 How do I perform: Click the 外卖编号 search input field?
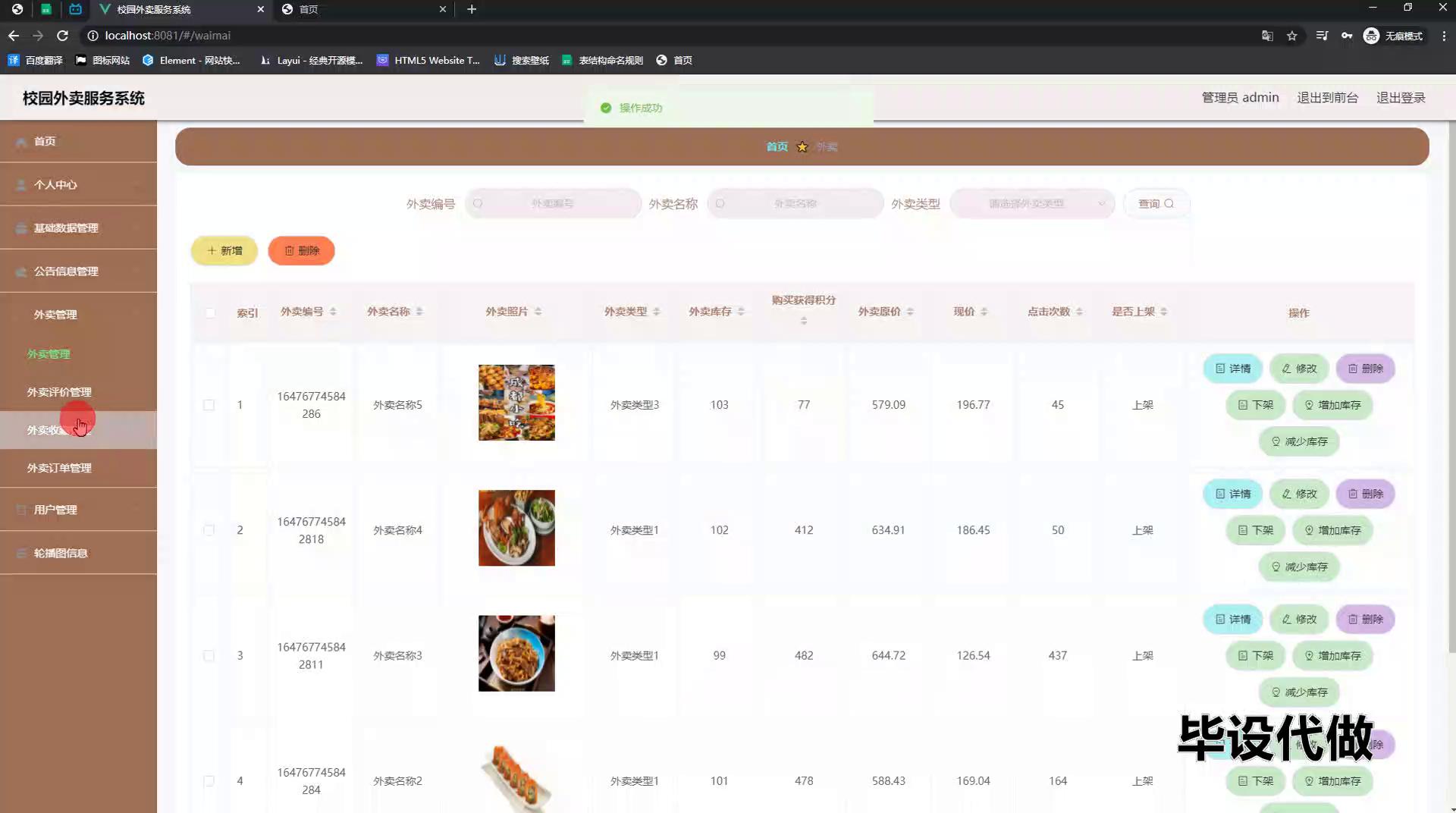coord(553,203)
